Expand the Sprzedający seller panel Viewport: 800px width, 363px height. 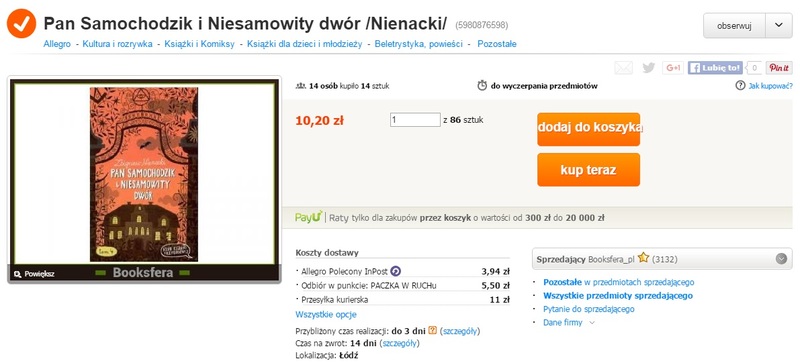(x=781, y=259)
